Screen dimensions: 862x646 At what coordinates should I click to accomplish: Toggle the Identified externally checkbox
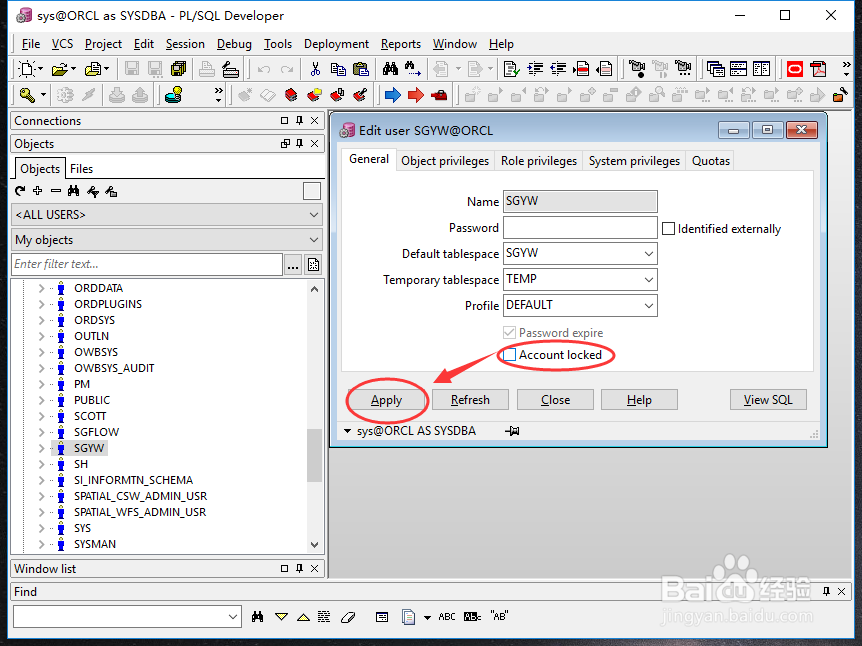pos(668,229)
